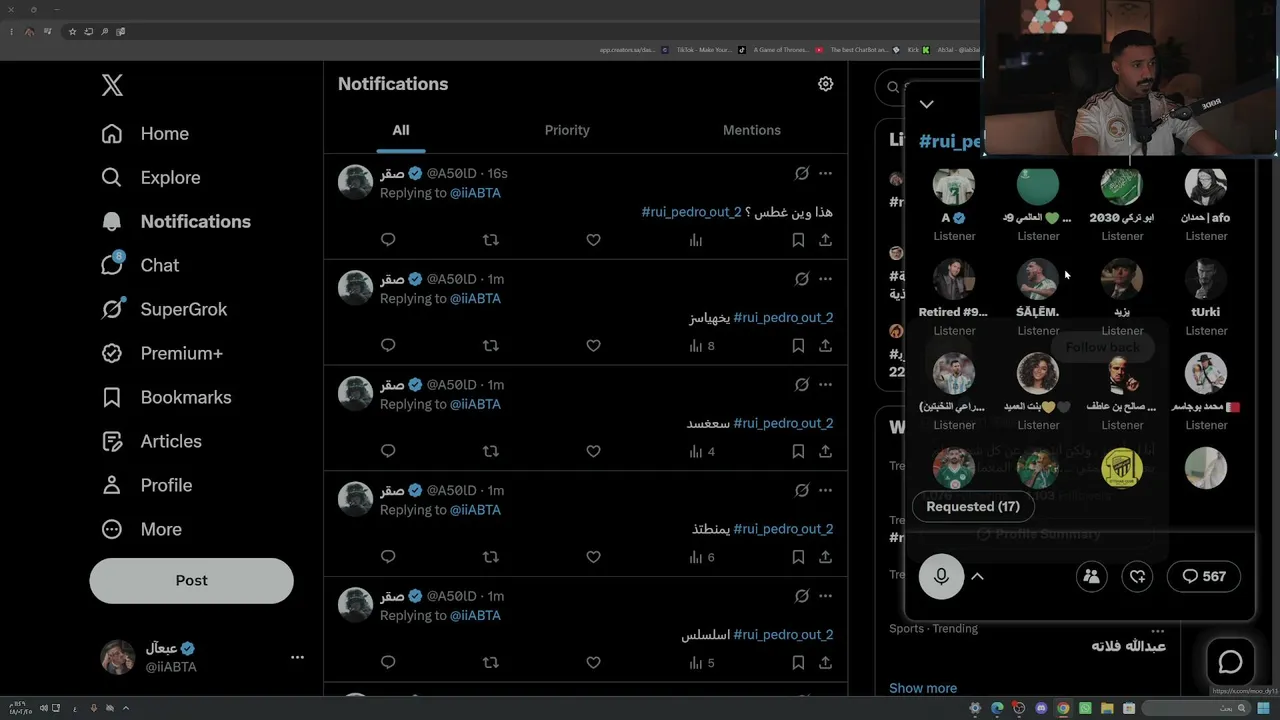Collapse the Space panel with chevron

coord(927,104)
